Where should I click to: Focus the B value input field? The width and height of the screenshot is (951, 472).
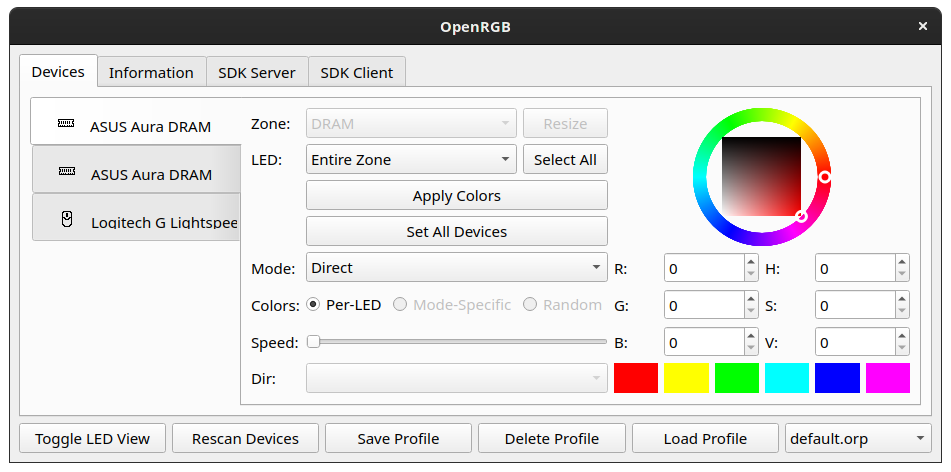pyautogui.click(x=704, y=342)
